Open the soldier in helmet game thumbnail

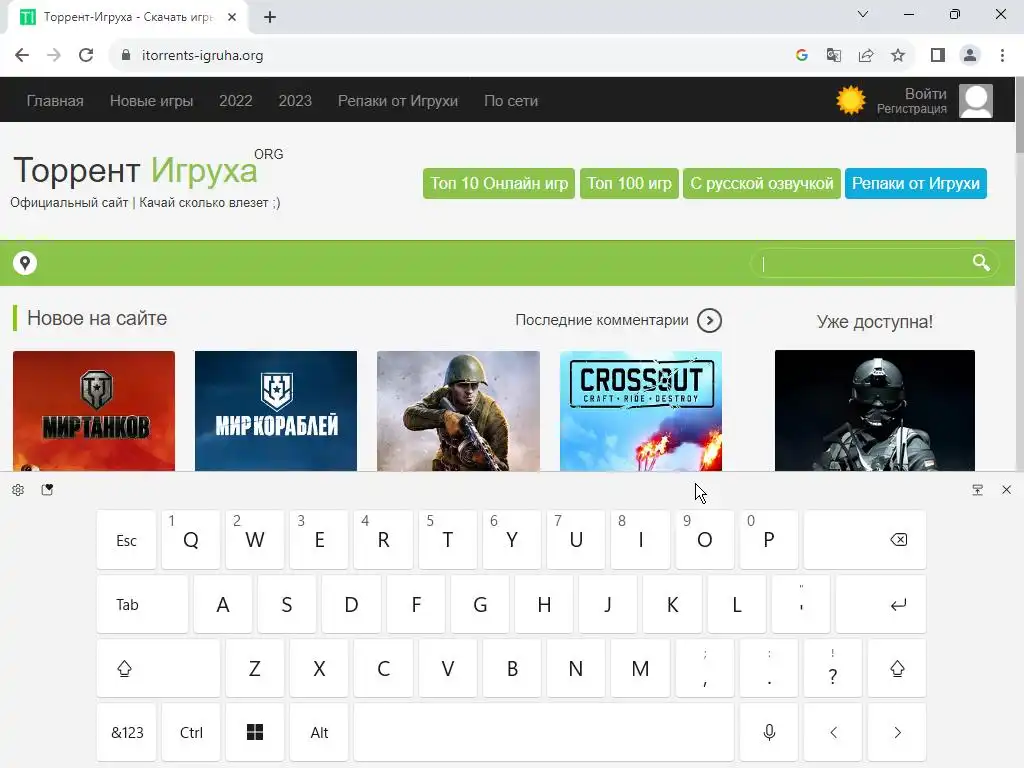(458, 411)
